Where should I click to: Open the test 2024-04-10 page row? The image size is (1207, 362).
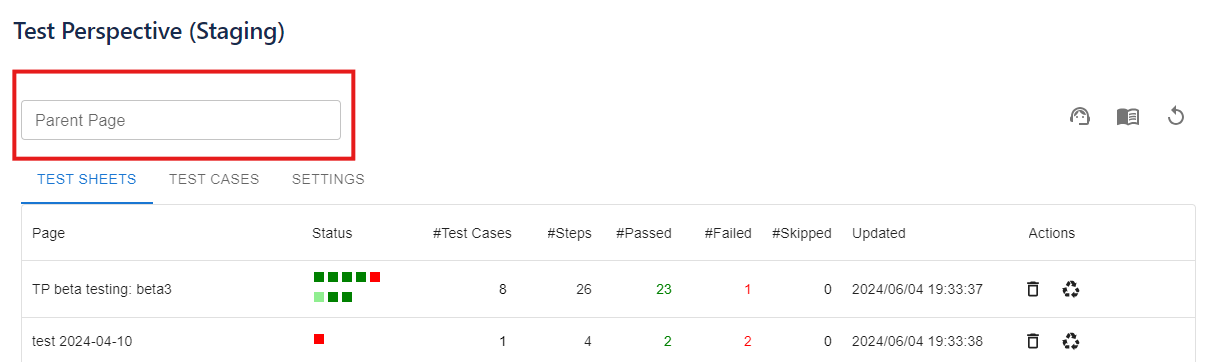coord(608,341)
